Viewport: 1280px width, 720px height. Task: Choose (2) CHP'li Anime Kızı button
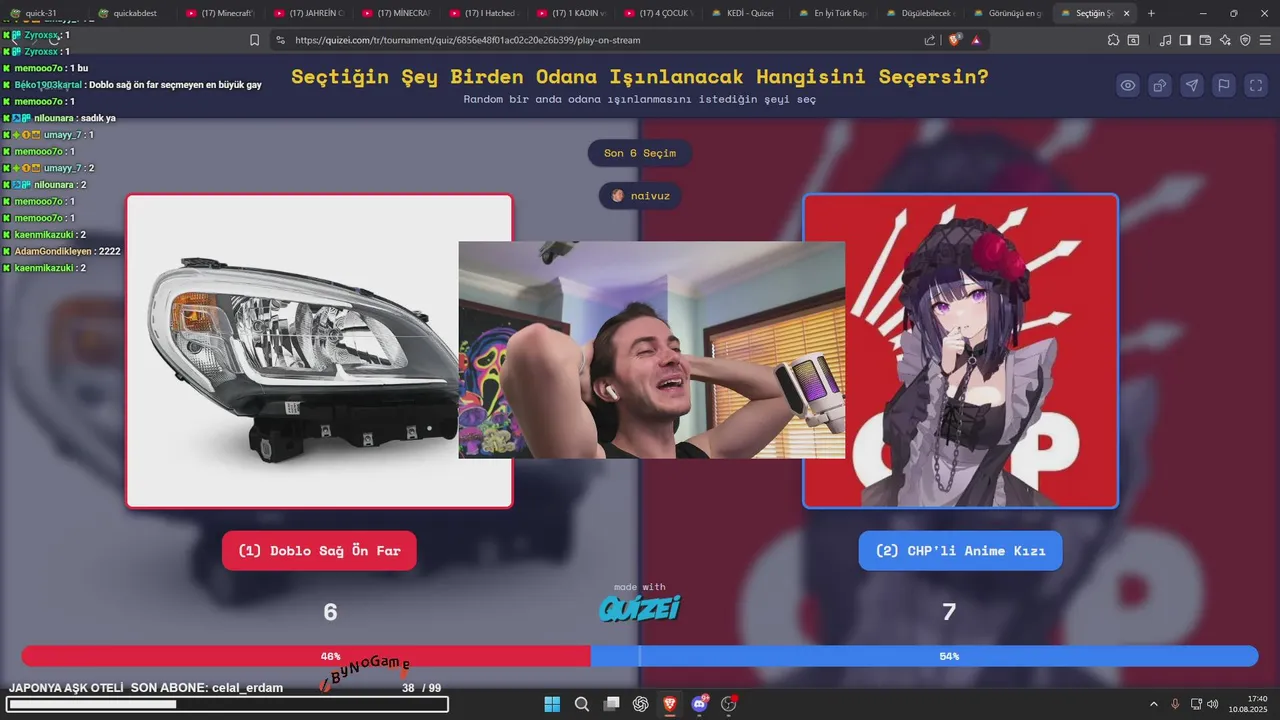[x=960, y=551]
